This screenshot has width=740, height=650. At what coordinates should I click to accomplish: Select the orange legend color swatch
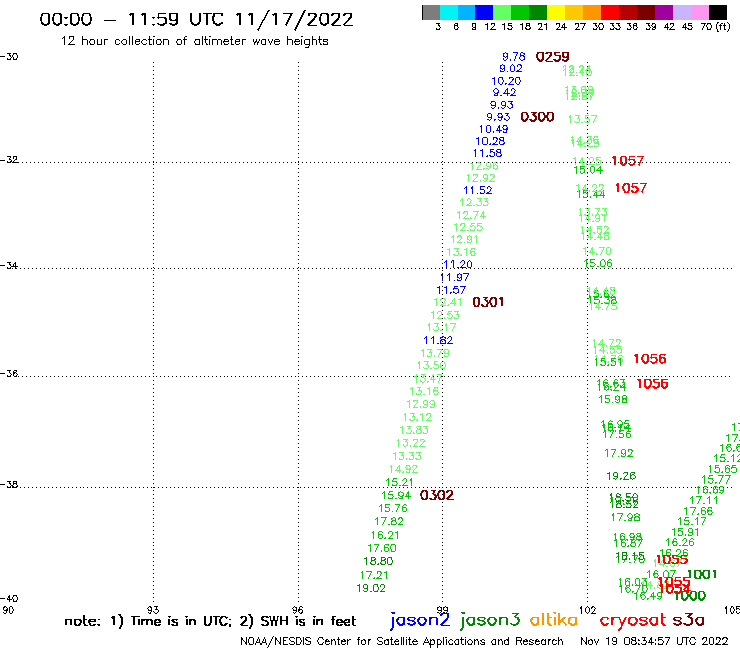tap(592, 12)
